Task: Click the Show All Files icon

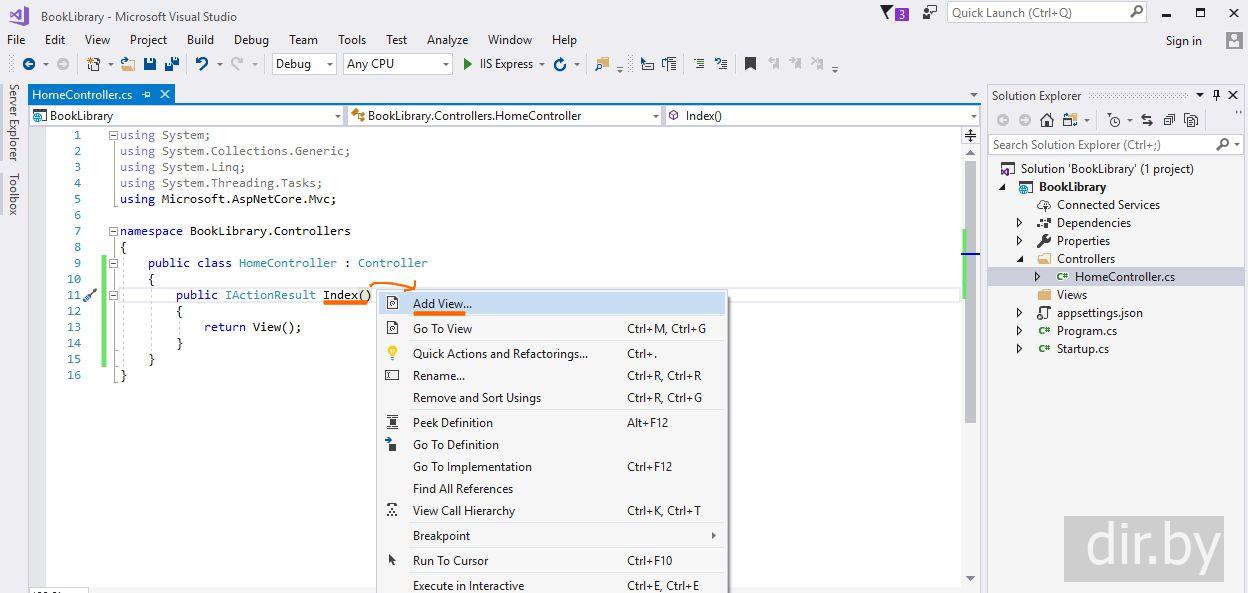Action: (1191, 120)
